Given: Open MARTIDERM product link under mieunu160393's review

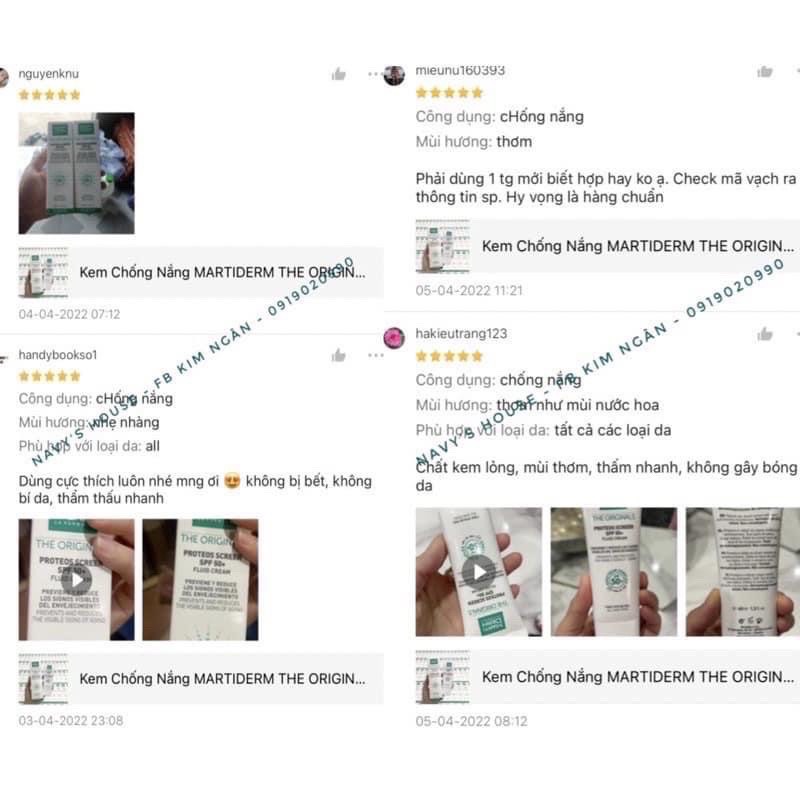Looking at the screenshot, I should pyautogui.click(x=608, y=246).
